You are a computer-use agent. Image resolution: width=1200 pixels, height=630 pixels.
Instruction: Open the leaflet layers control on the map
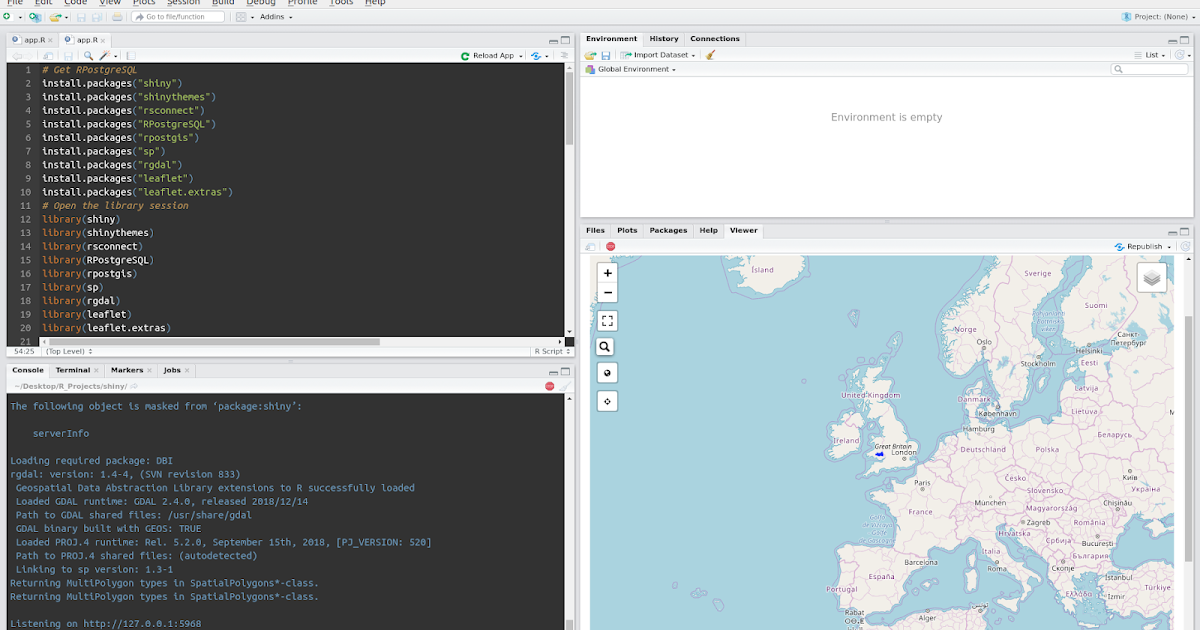tap(1151, 277)
